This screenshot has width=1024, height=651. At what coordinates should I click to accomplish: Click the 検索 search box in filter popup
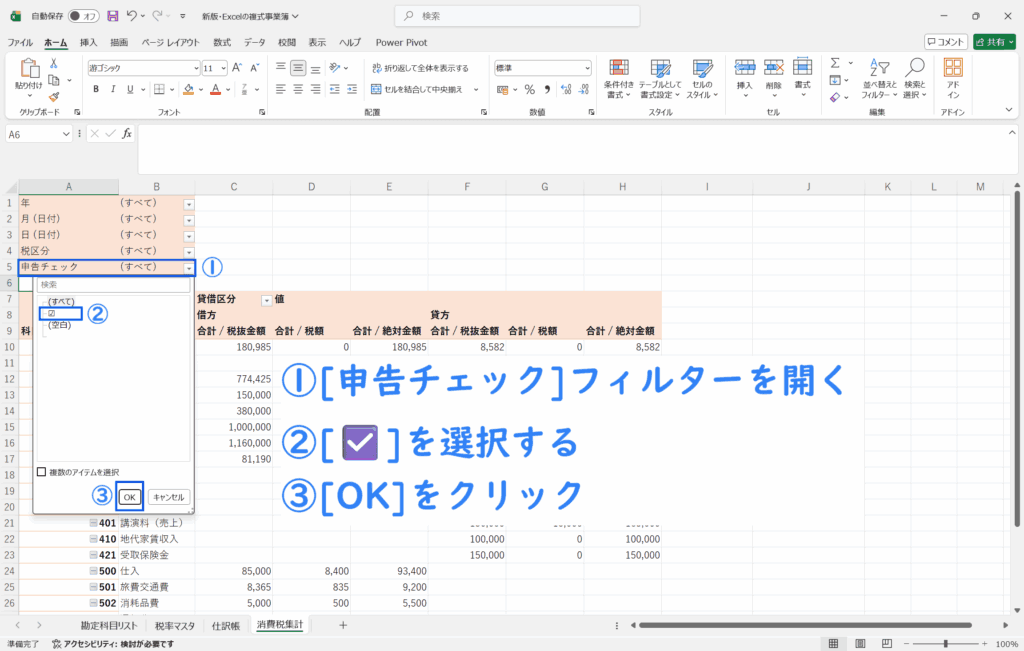pos(112,285)
